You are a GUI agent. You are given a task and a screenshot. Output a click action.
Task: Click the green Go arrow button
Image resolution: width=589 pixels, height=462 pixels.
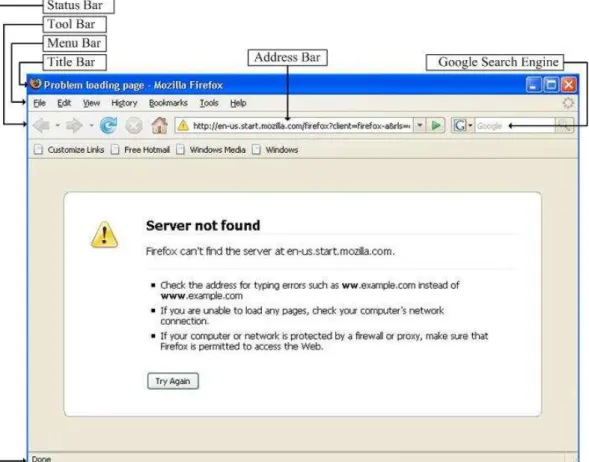[436, 125]
